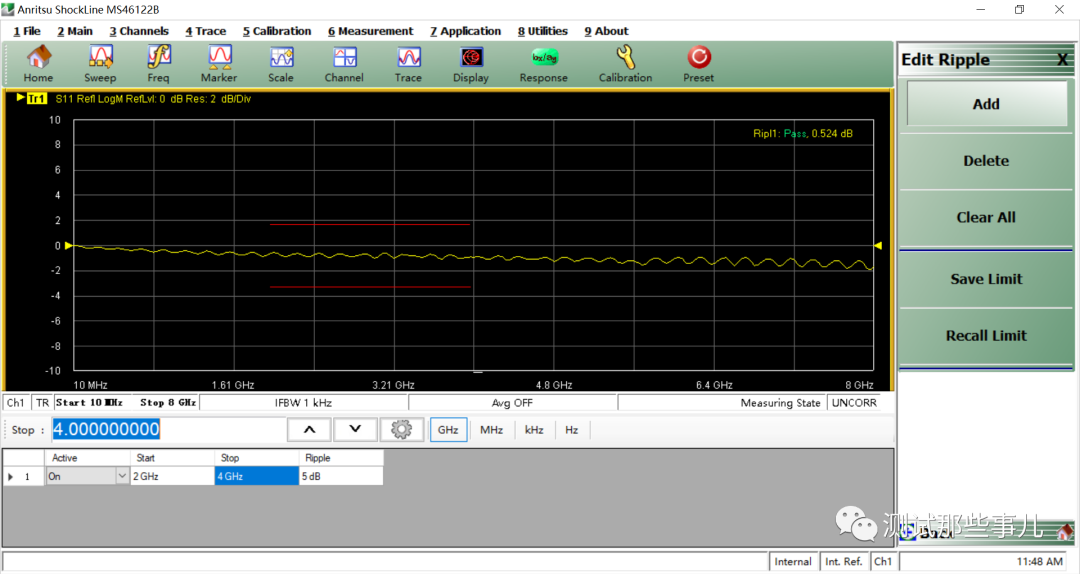Click the Recall Limit button

tap(986, 336)
